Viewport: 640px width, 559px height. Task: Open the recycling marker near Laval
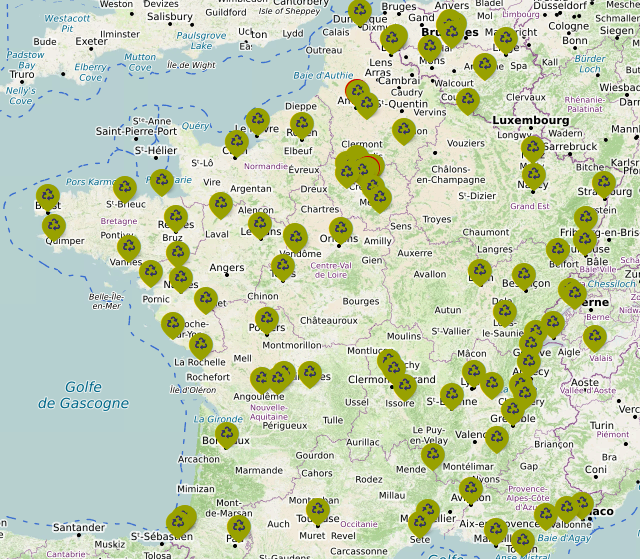[x=221, y=204]
